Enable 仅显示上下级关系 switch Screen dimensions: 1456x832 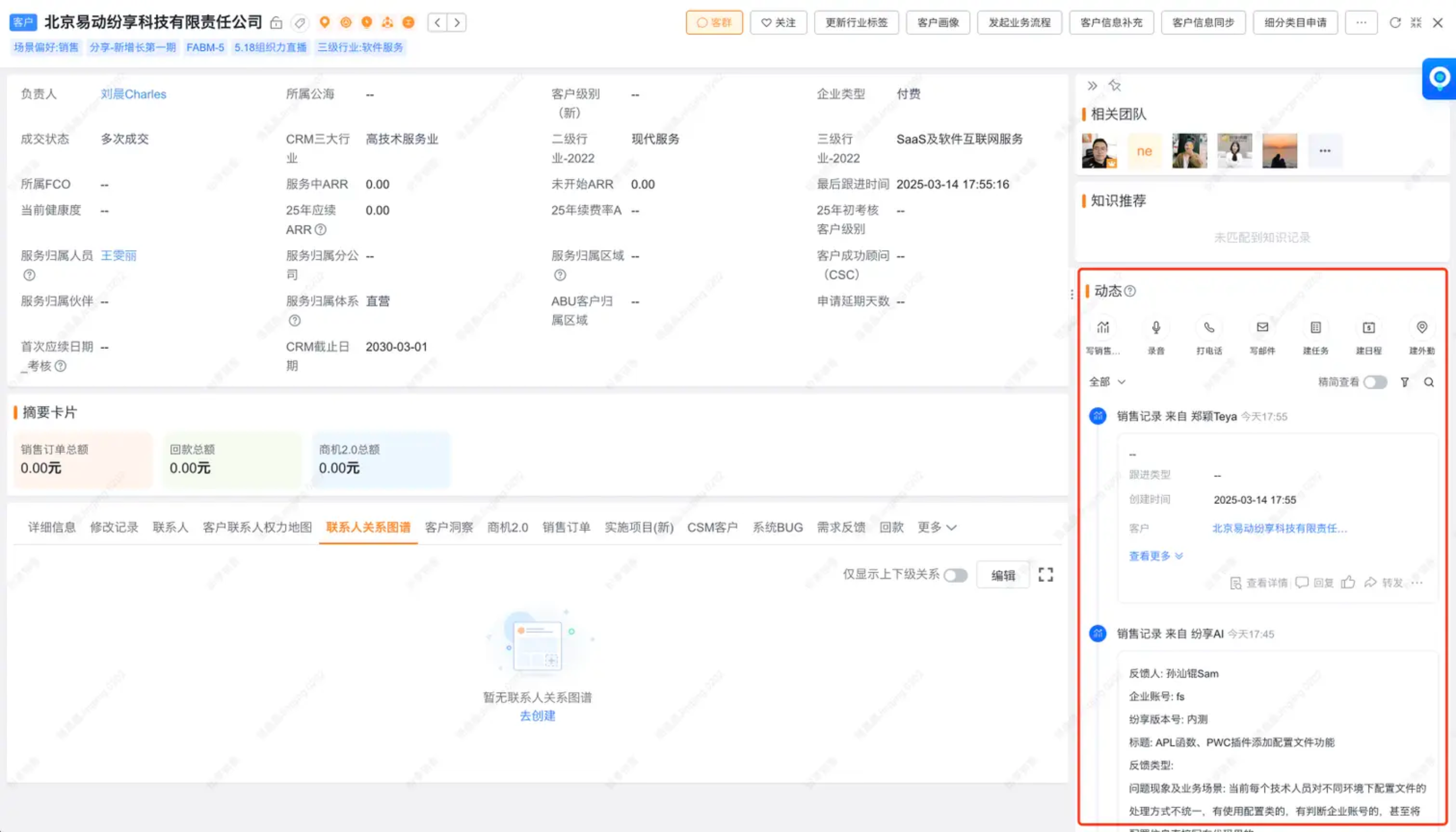[955, 575]
